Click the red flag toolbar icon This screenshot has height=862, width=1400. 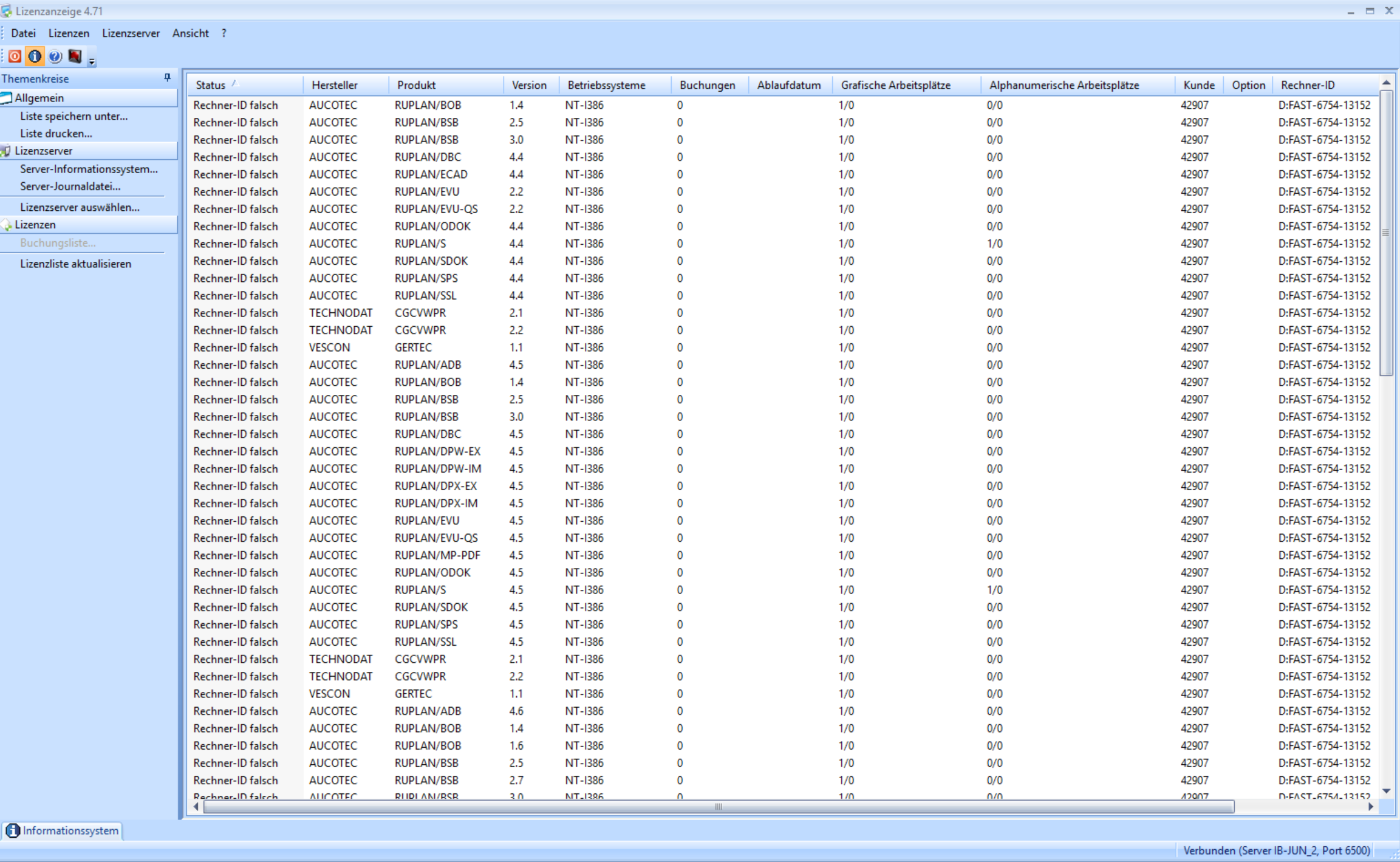pos(75,56)
